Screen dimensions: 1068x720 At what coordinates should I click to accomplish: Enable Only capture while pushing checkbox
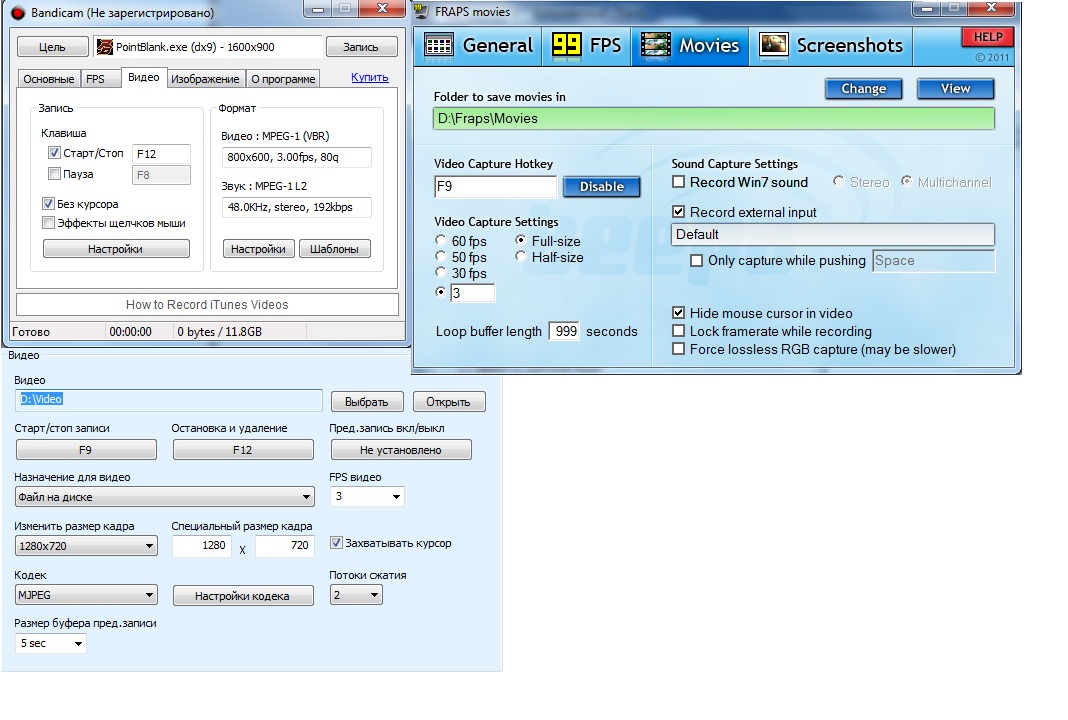[696, 260]
